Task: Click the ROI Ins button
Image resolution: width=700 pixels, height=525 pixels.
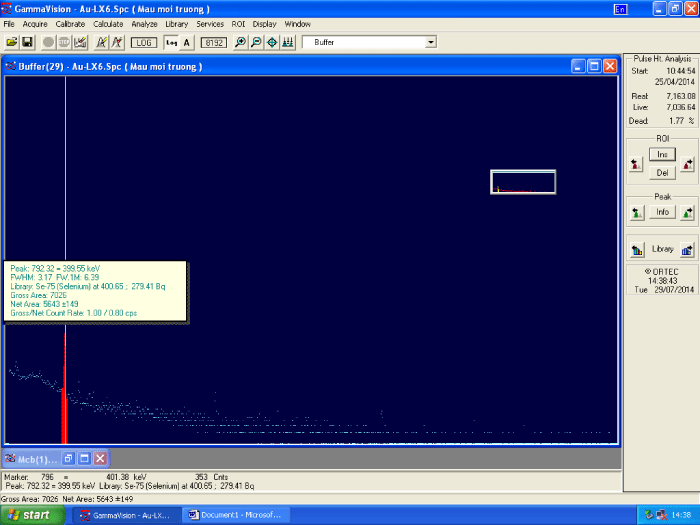Action: tap(662, 154)
